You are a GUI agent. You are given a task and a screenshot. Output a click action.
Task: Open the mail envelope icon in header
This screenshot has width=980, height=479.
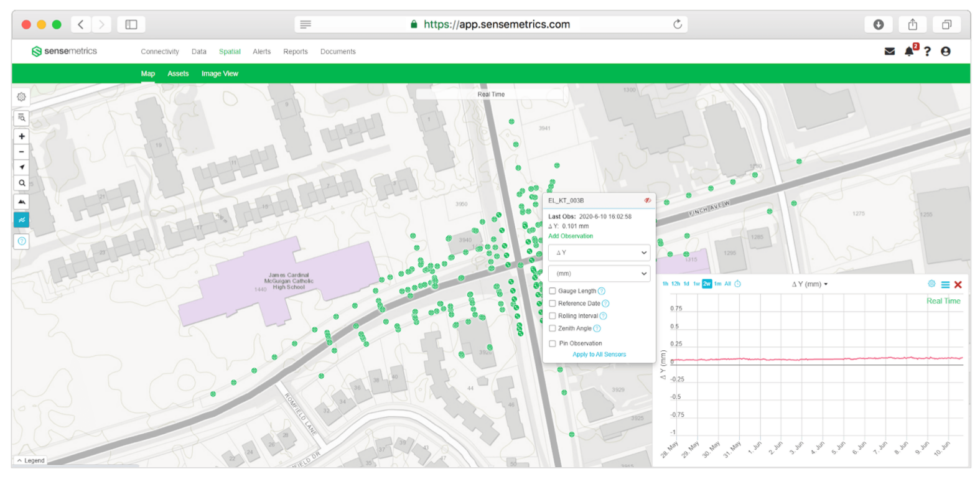(x=889, y=51)
